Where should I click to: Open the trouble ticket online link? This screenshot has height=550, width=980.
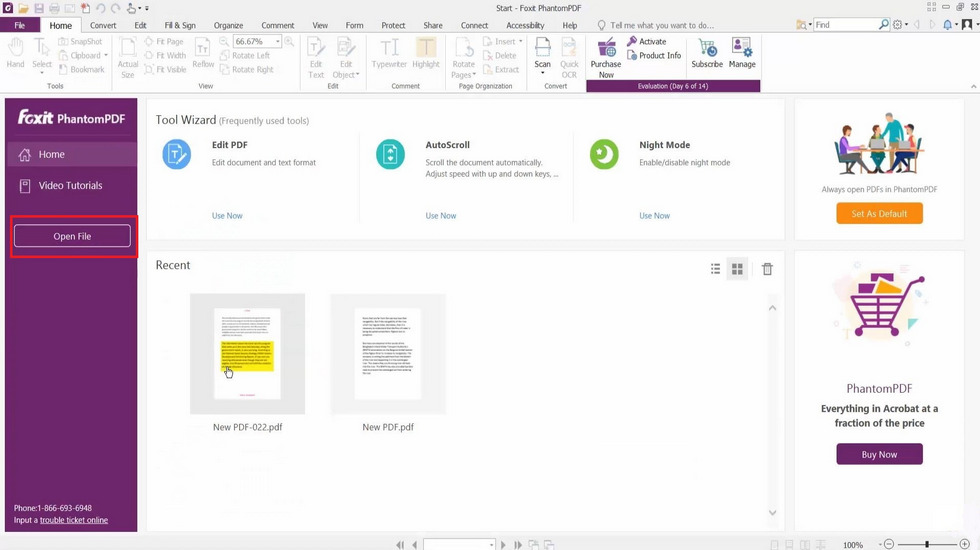click(74, 520)
